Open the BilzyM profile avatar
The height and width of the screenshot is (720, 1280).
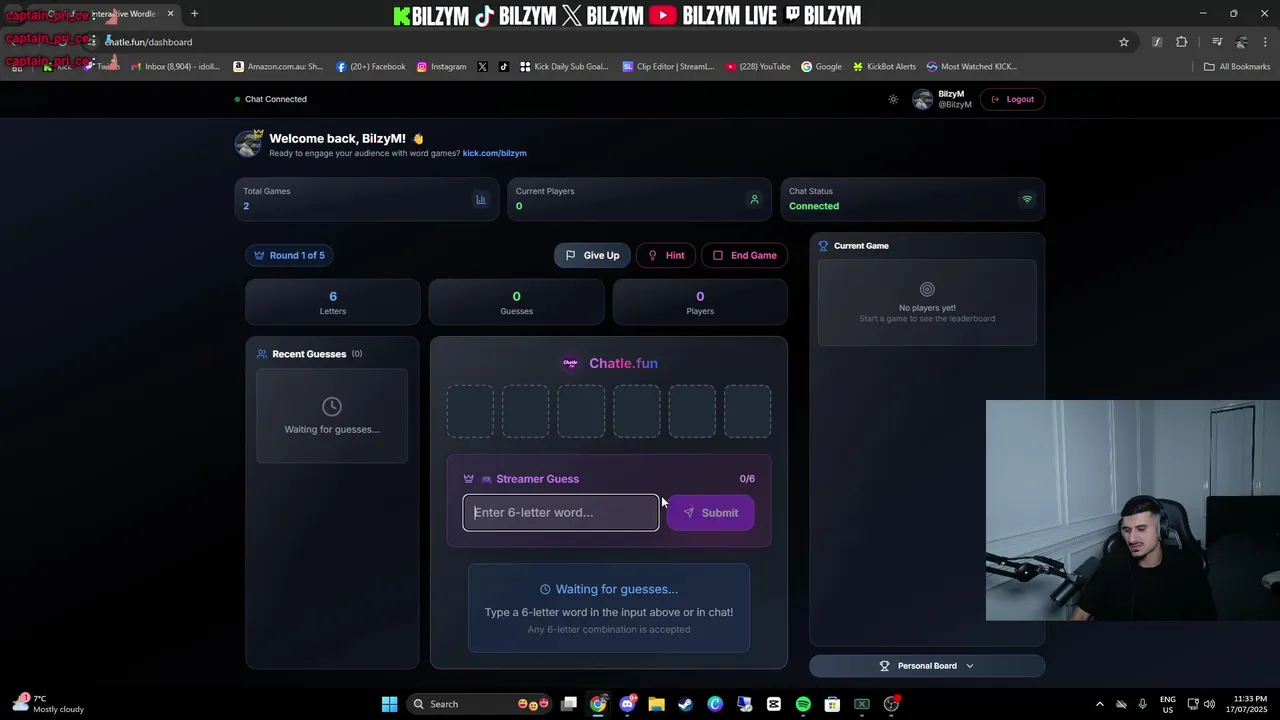[922, 99]
